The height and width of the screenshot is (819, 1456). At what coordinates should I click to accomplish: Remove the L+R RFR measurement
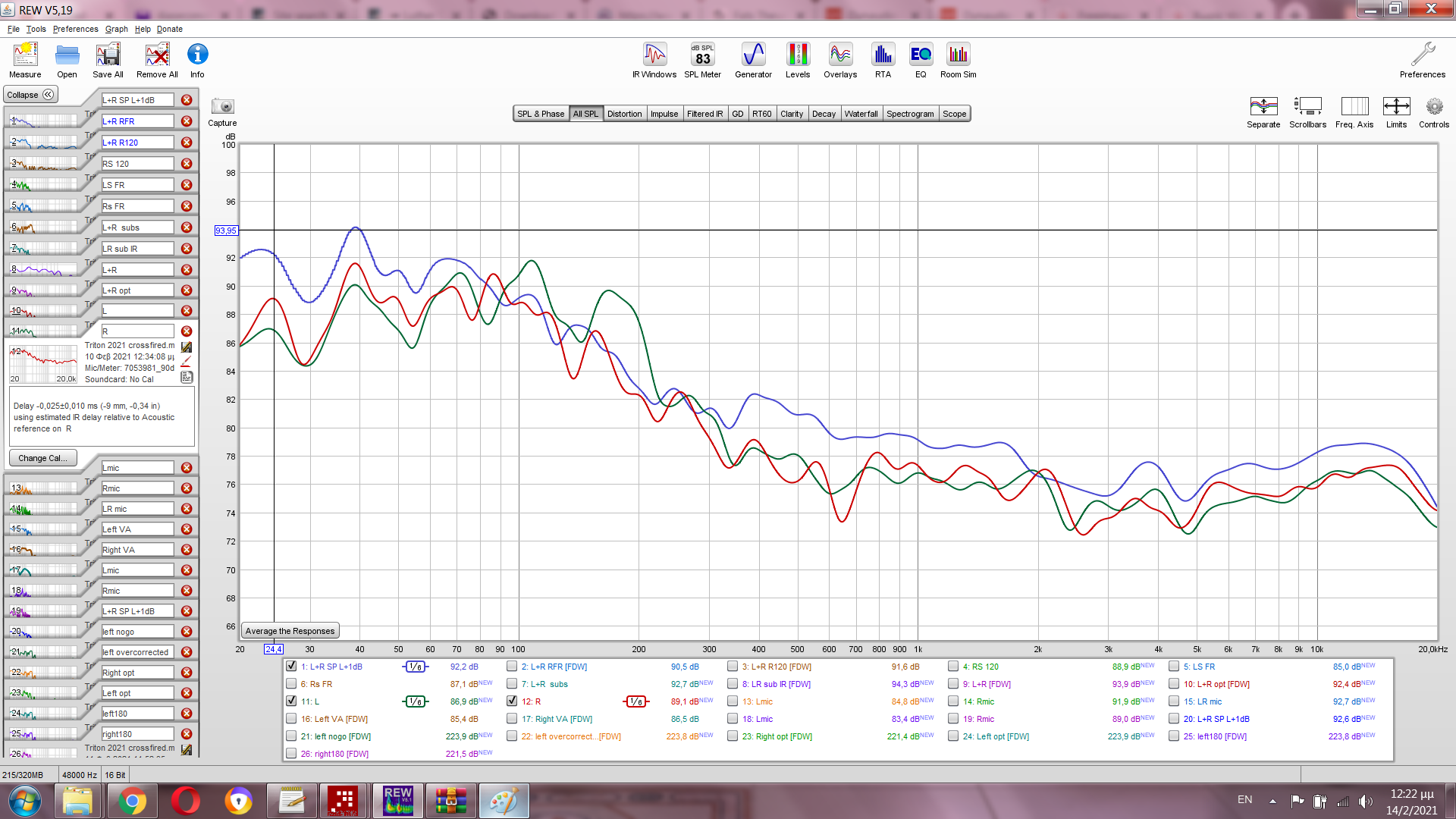[187, 121]
